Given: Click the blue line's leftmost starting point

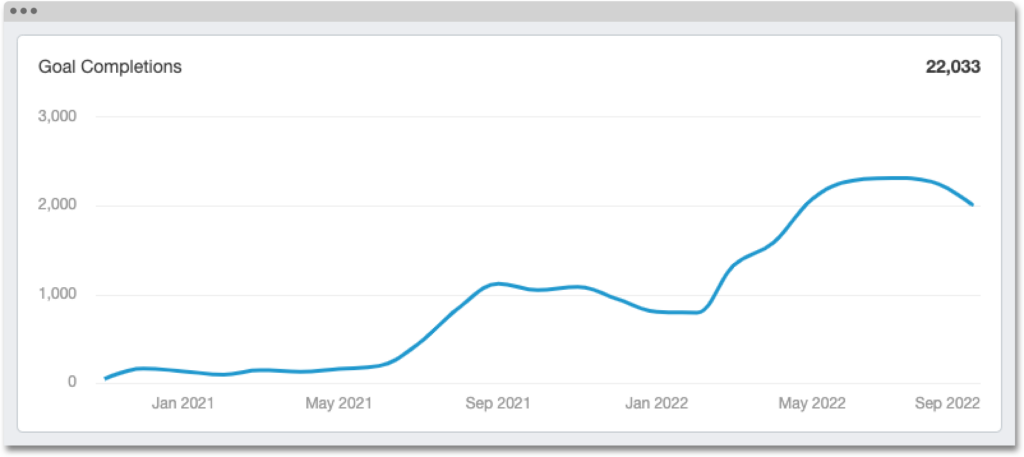Looking at the screenshot, I should click(105, 378).
